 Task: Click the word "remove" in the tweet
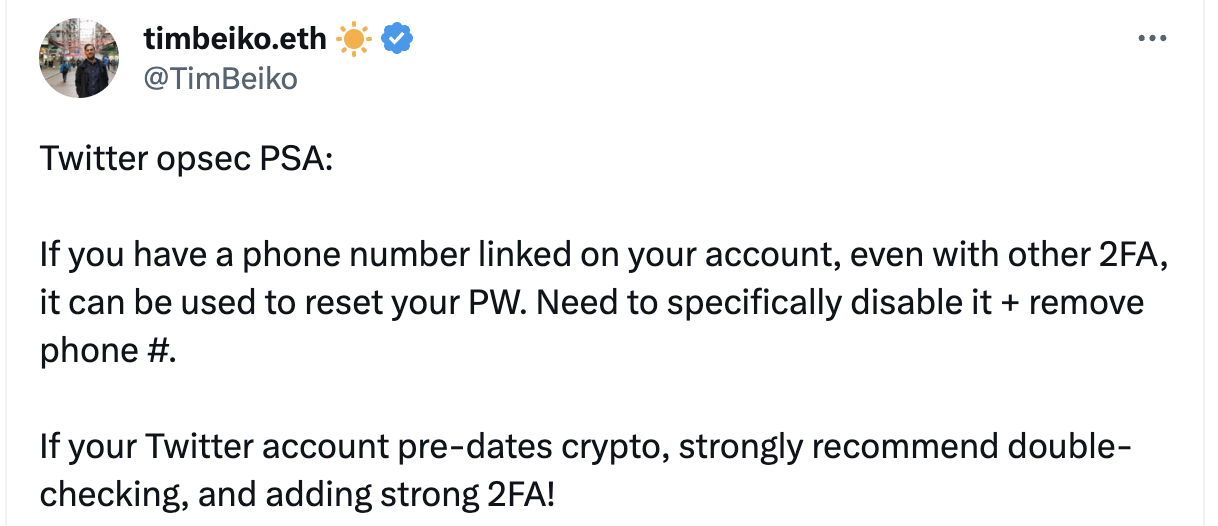pos(1087,303)
